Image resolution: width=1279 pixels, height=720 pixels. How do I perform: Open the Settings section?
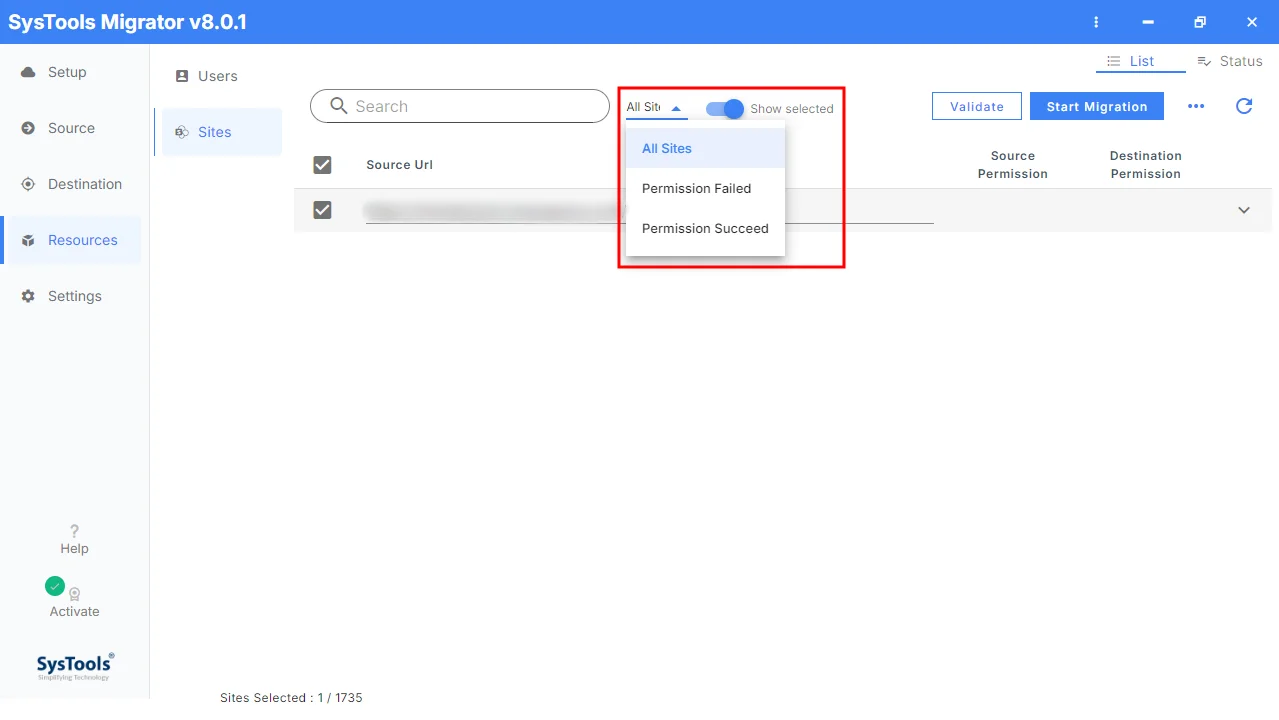pos(70,296)
